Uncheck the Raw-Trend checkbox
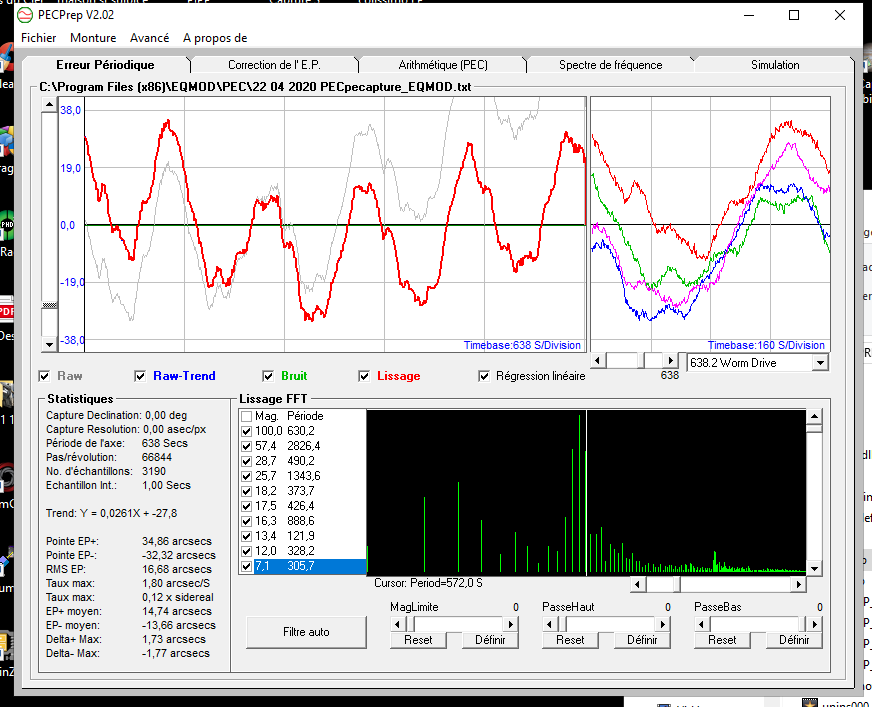Image resolution: width=872 pixels, height=707 pixels. point(140,376)
